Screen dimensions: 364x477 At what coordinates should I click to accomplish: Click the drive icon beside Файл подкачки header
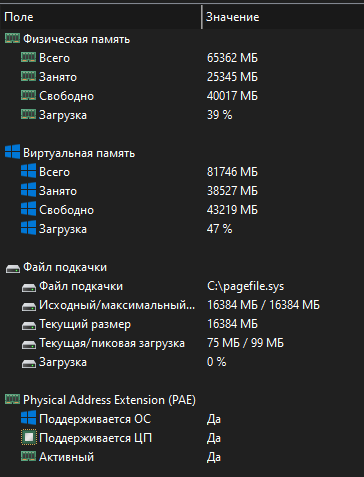13,268
